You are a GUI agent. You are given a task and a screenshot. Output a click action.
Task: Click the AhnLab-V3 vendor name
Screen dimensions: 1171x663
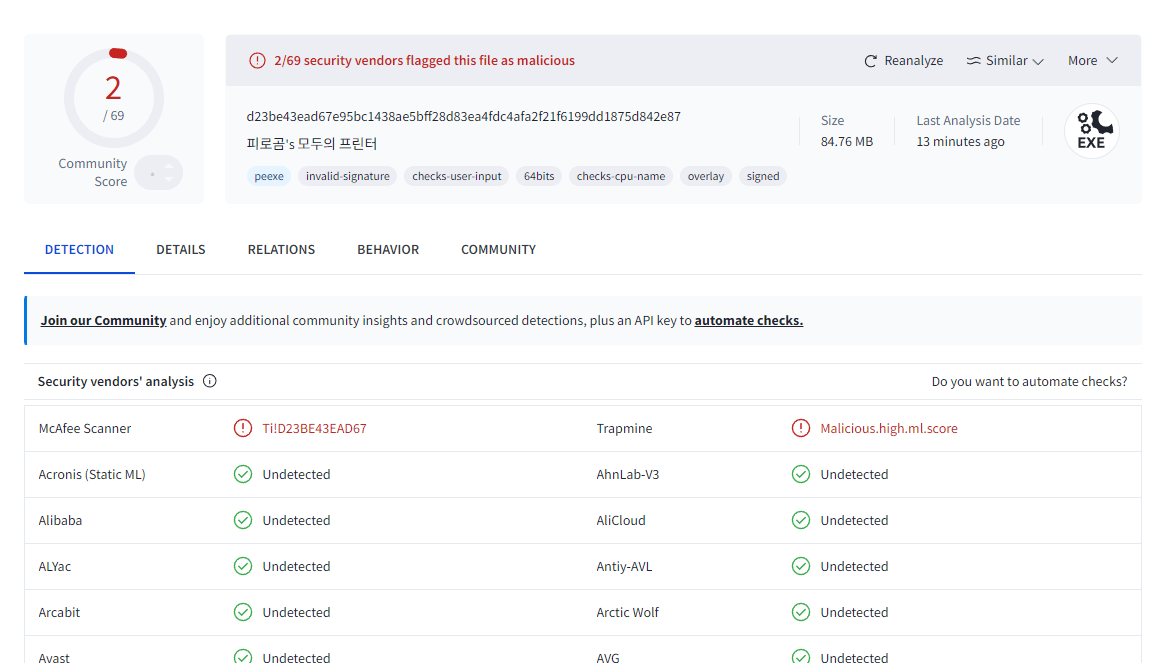[628, 475]
